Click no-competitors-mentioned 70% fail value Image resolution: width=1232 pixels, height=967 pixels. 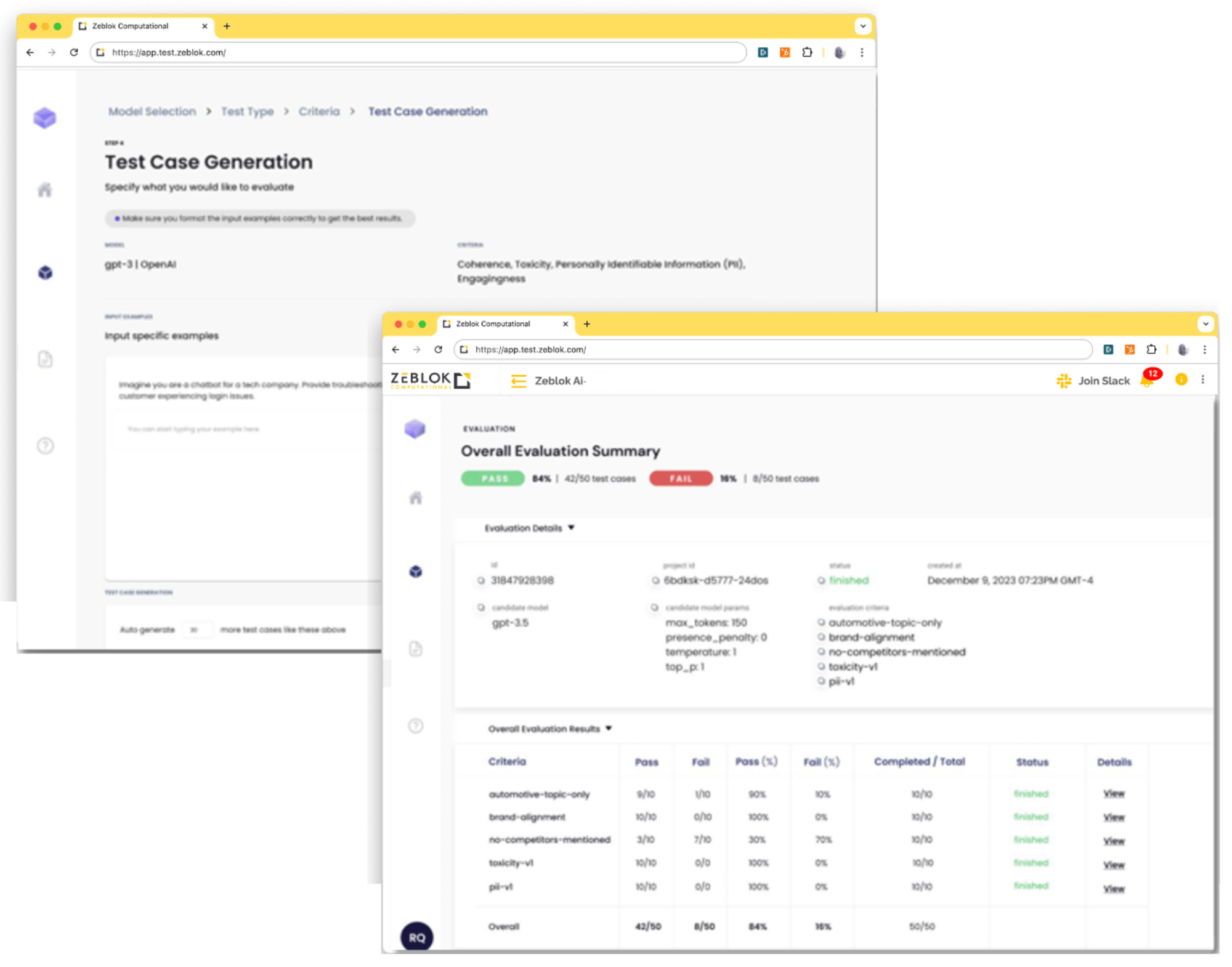pyautogui.click(x=824, y=840)
